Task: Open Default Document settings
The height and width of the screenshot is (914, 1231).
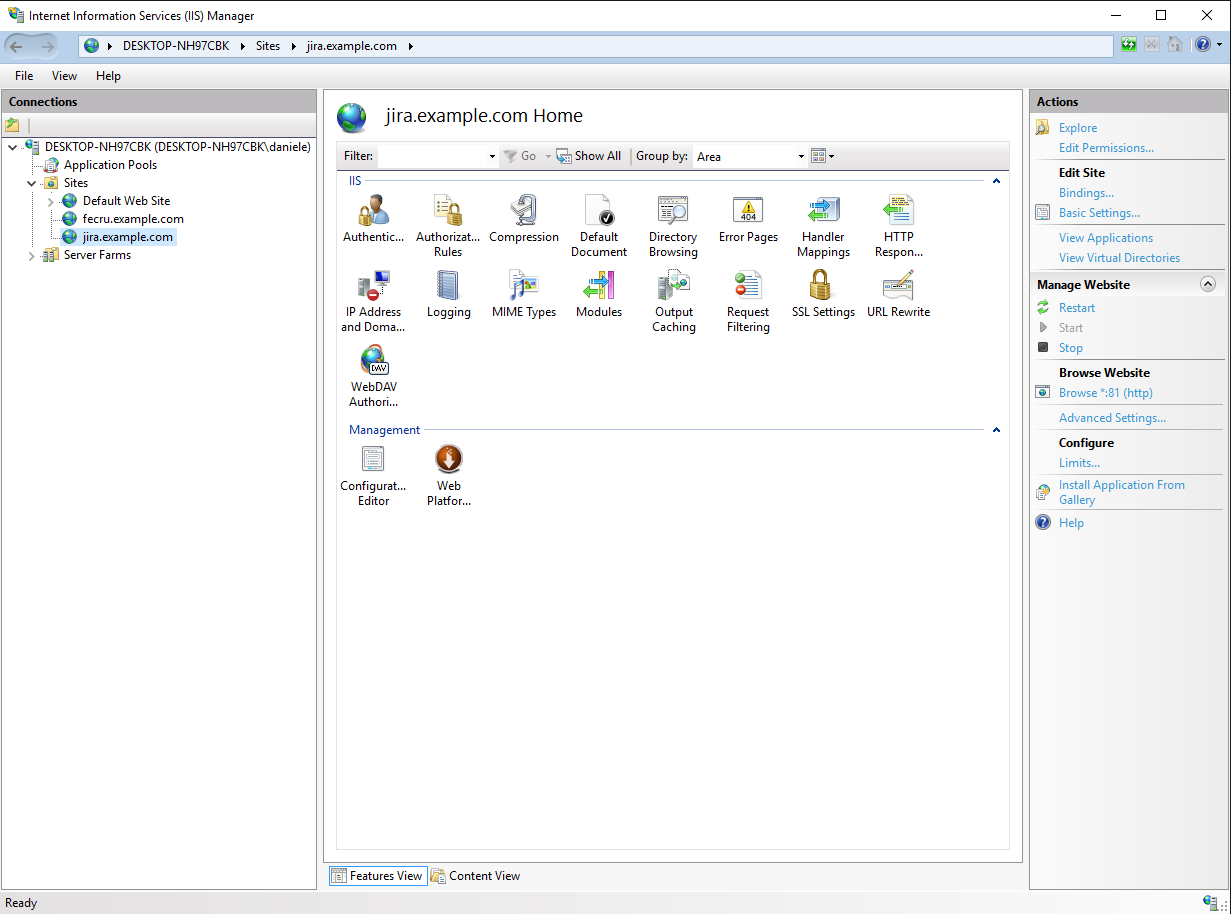Action: click(599, 227)
